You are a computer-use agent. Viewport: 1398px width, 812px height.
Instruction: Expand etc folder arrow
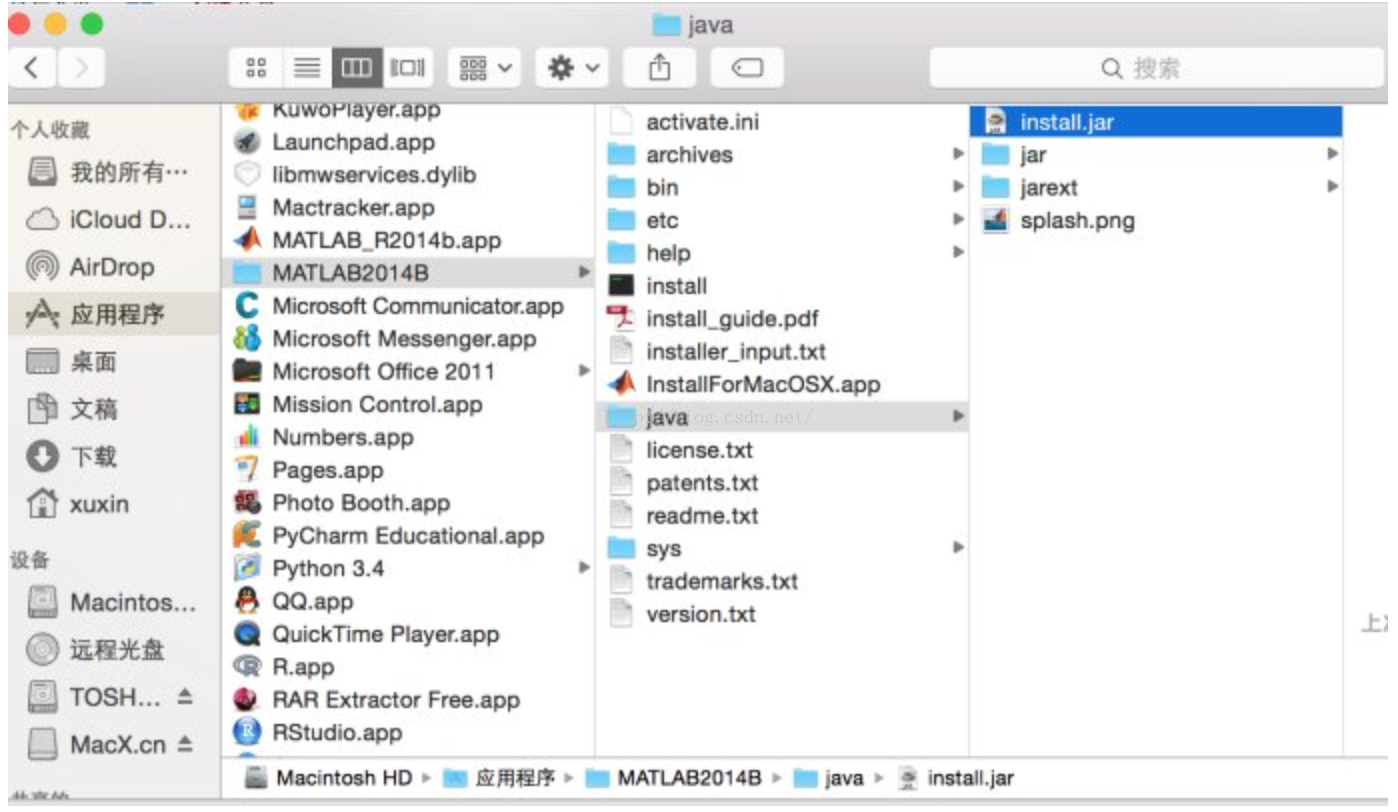pyautogui.click(x=958, y=220)
